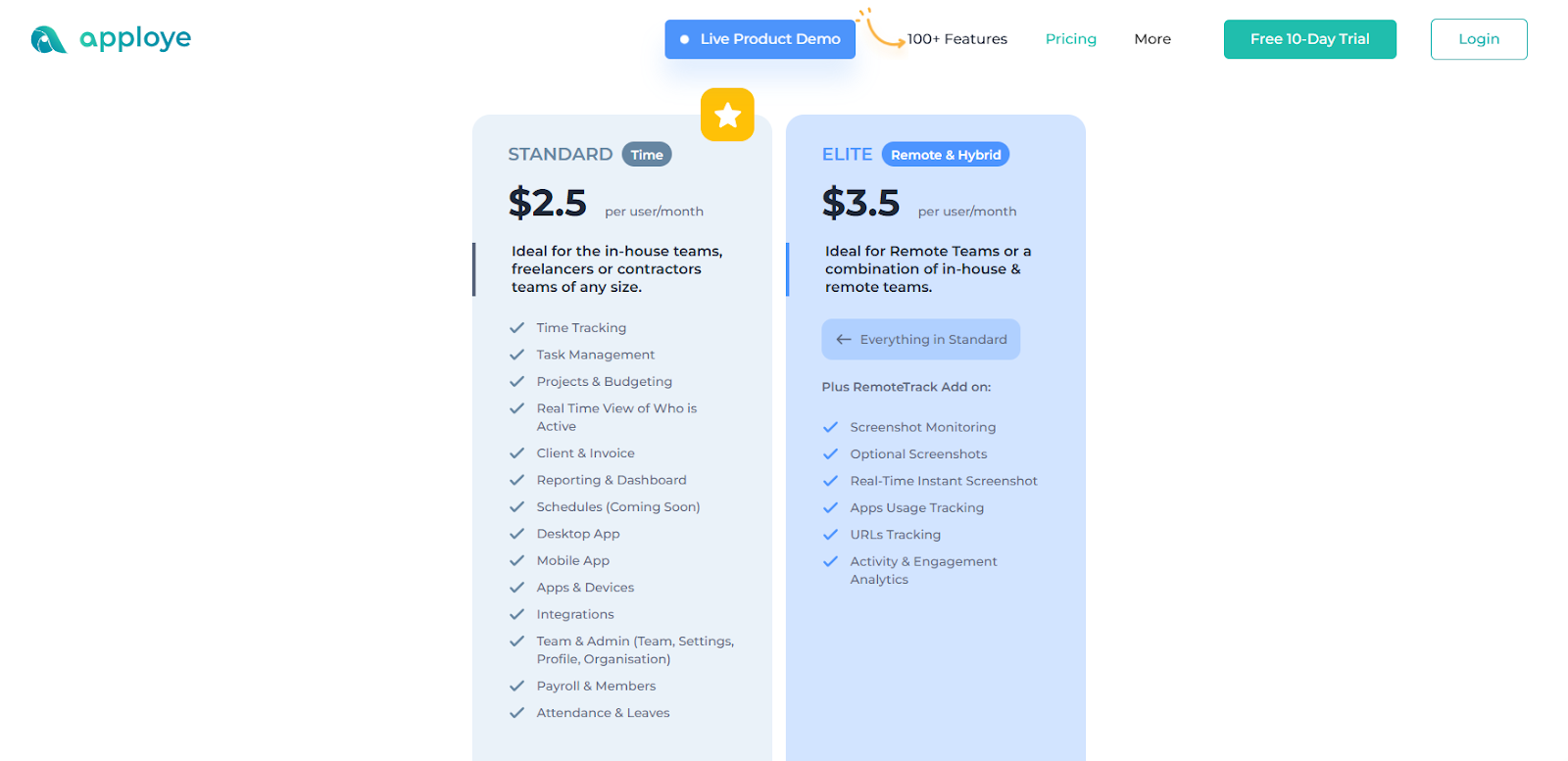Viewport: 1568px width, 761px height.
Task: Click the checkmark next to Payroll & Members
Action: (516, 687)
